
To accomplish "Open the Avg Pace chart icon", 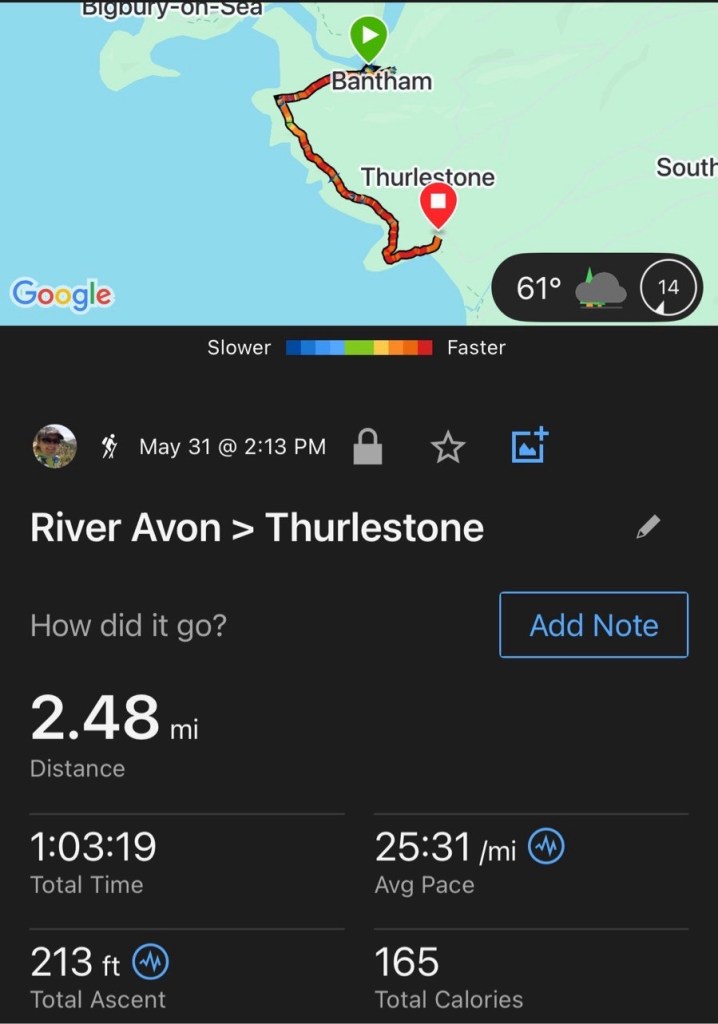I will click(x=546, y=848).
